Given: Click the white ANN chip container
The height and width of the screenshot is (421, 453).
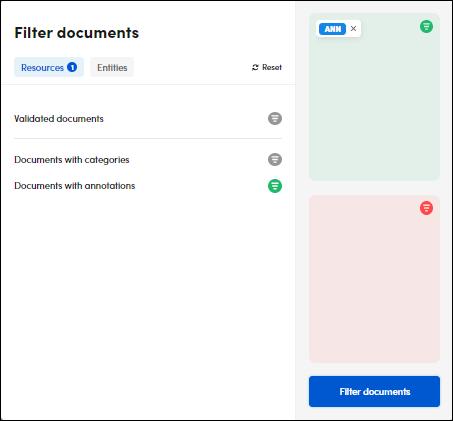Looking at the screenshot, I should (x=338, y=29).
